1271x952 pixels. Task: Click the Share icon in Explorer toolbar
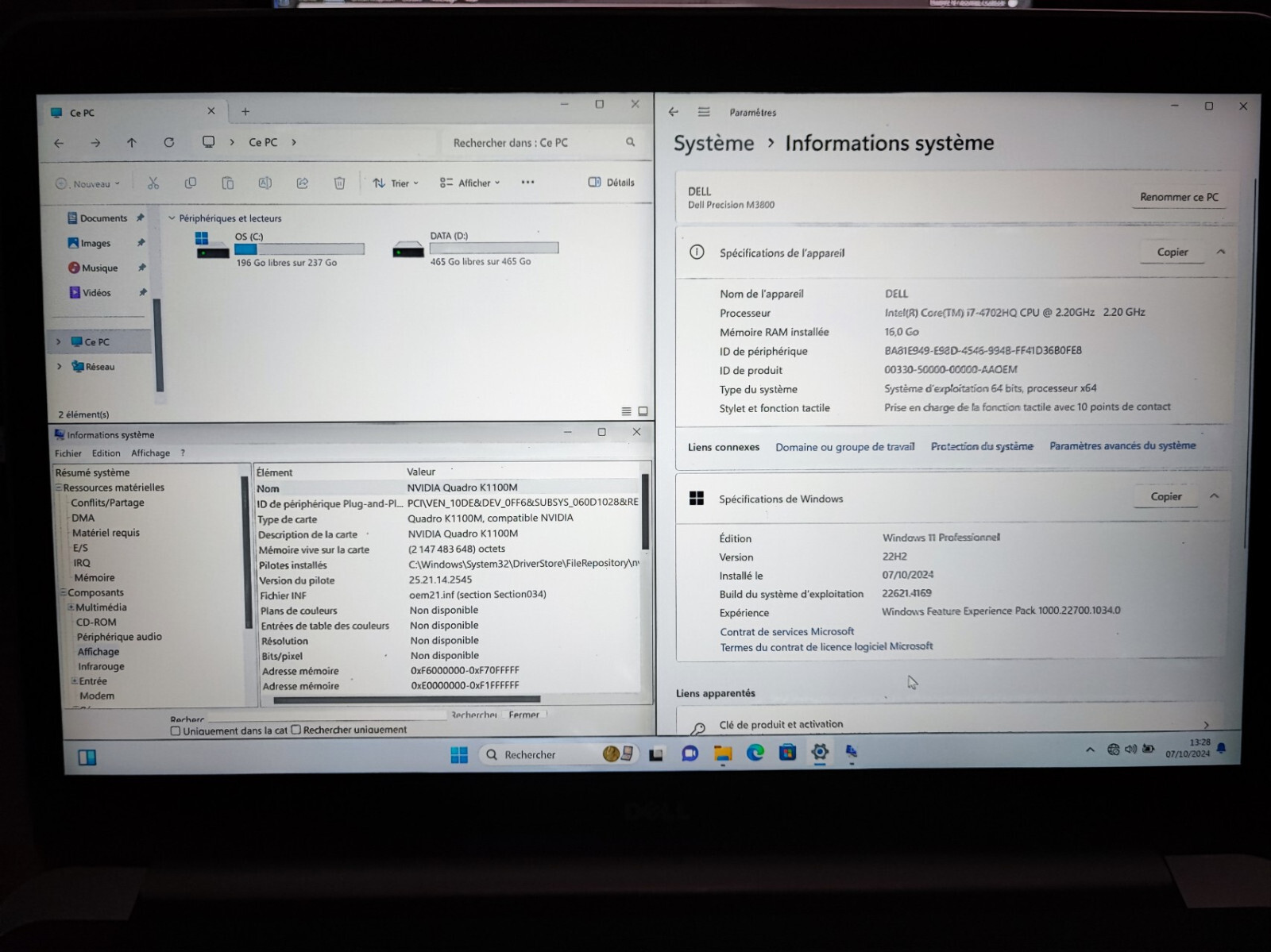tap(303, 183)
